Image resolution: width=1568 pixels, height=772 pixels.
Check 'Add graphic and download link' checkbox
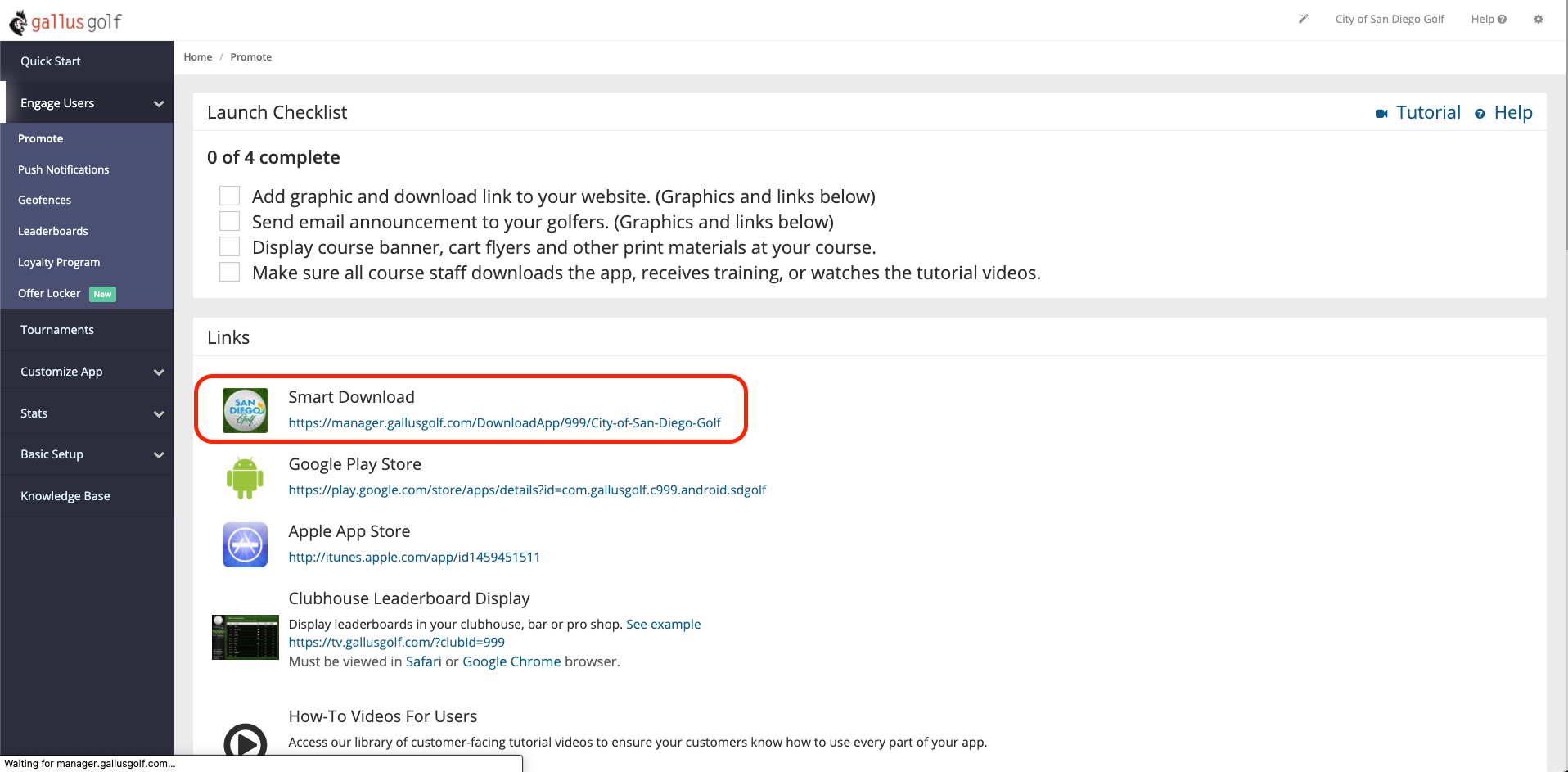pos(229,196)
